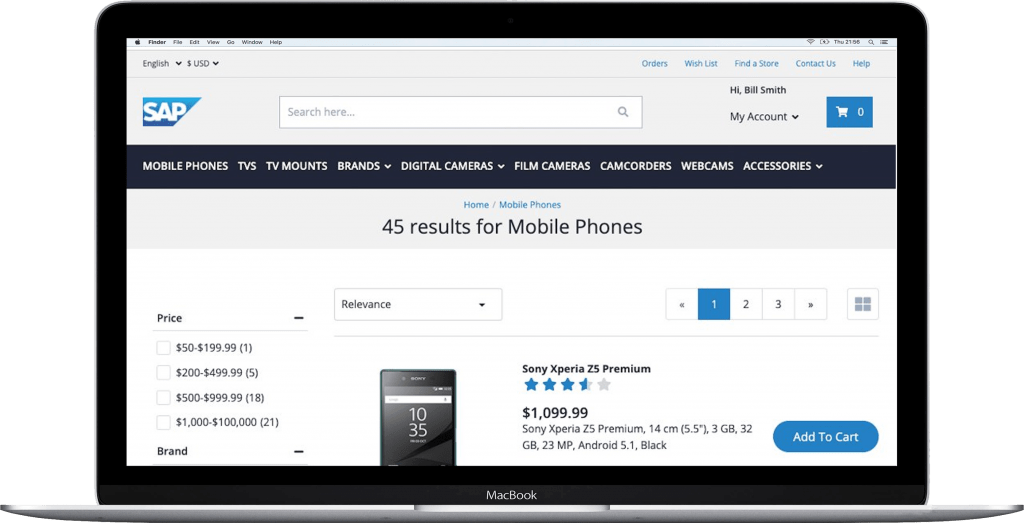The height and width of the screenshot is (523, 1024).
Task: Switch to grid view layout
Action: (x=862, y=304)
